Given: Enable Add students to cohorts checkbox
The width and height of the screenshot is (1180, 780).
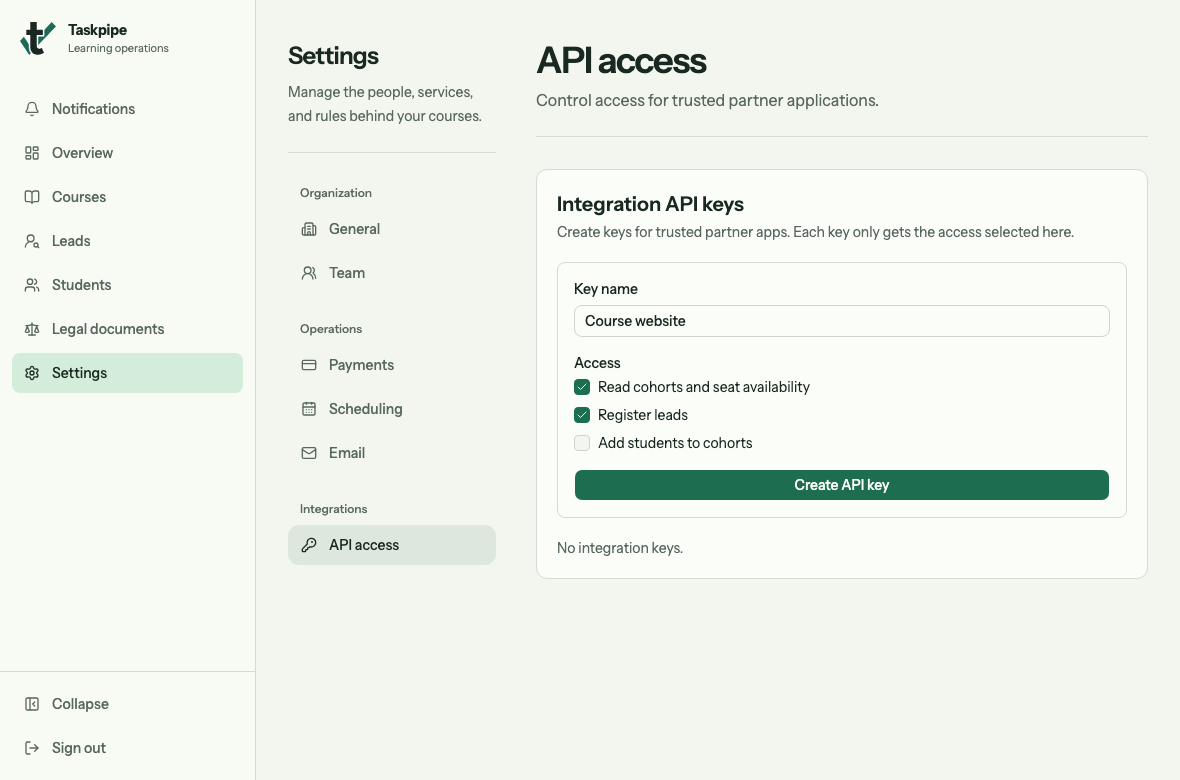Looking at the screenshot, I should click(x=582, y=443).
